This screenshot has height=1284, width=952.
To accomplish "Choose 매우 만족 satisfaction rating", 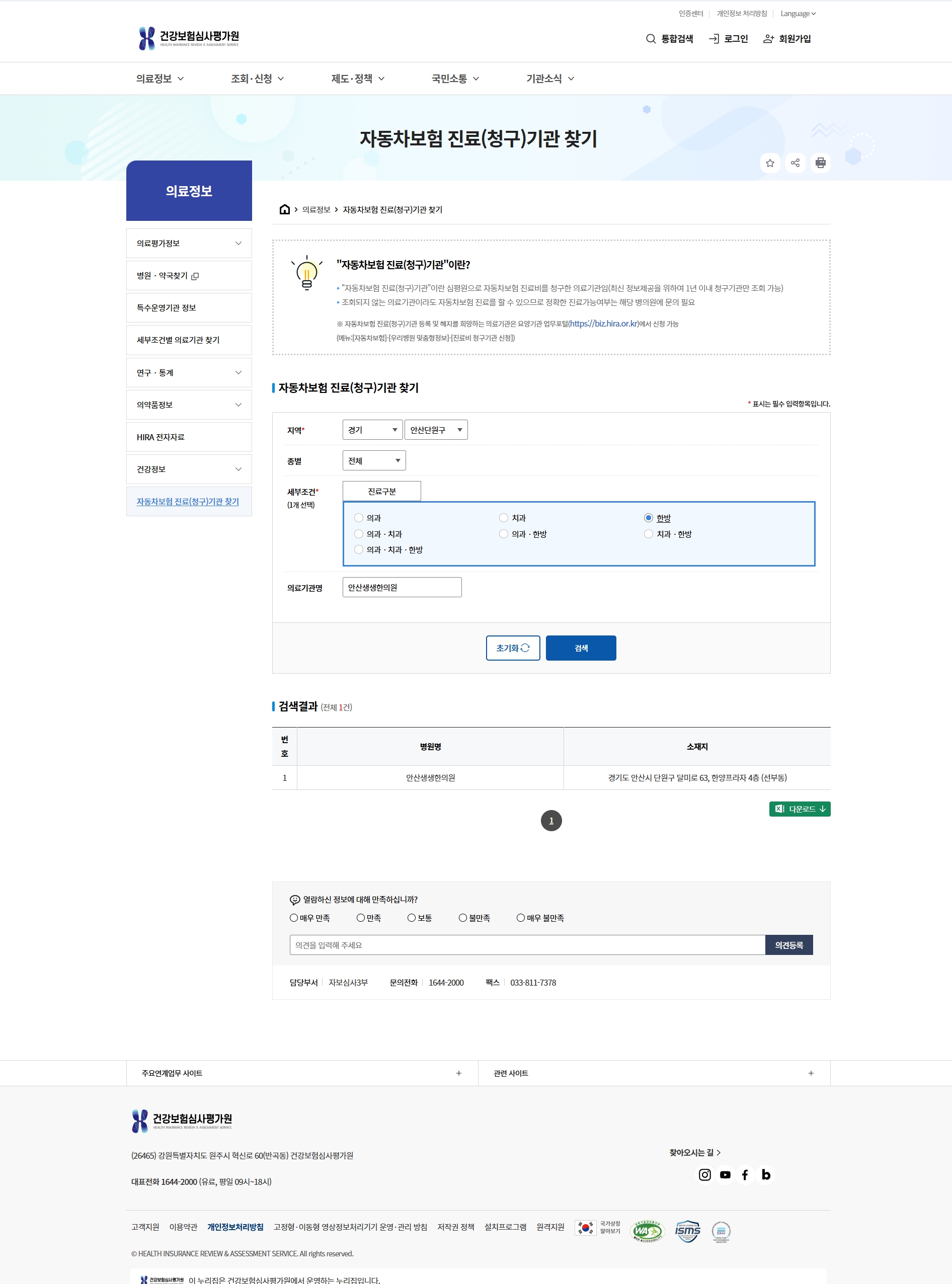I will (294, 918).
